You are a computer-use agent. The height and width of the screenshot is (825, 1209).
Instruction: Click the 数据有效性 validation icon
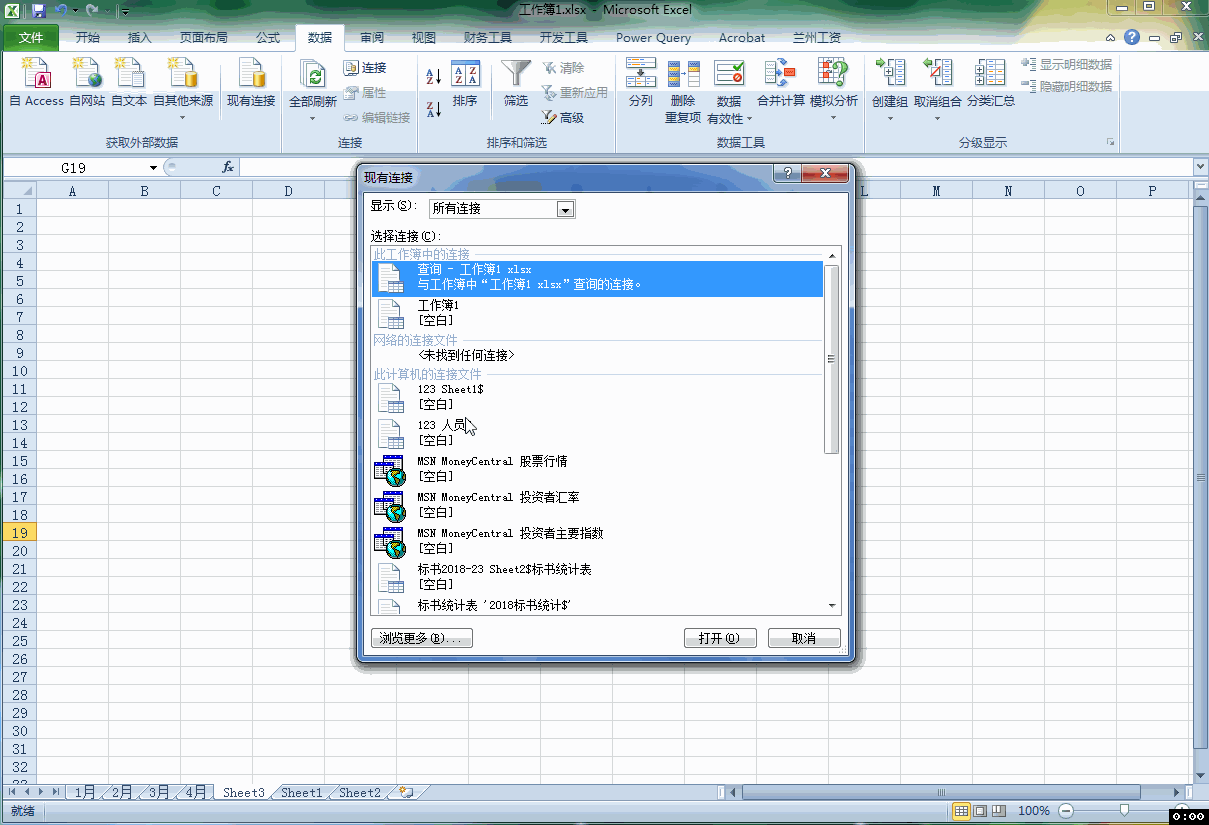click(729, 74)
